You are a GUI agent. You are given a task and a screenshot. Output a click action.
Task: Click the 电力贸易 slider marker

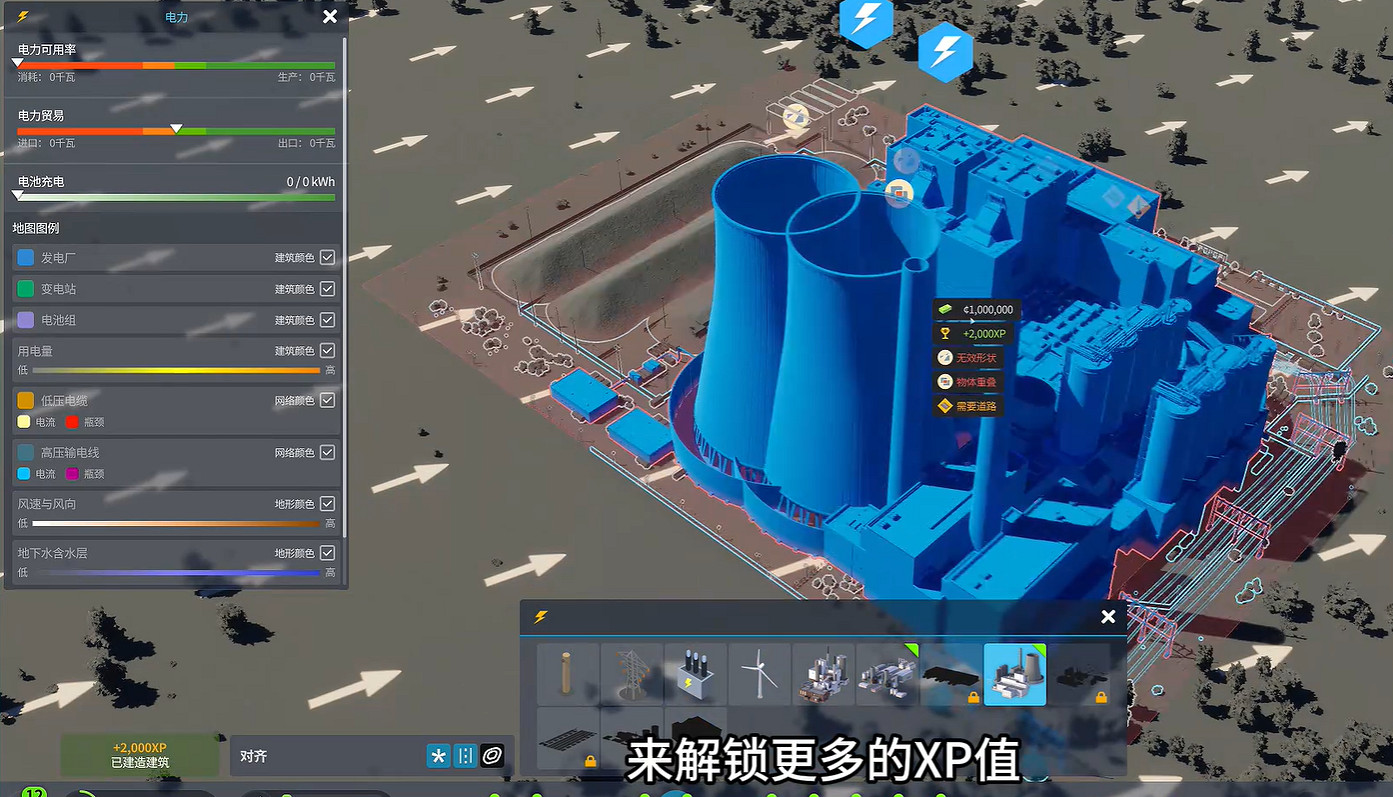[176, 128]
